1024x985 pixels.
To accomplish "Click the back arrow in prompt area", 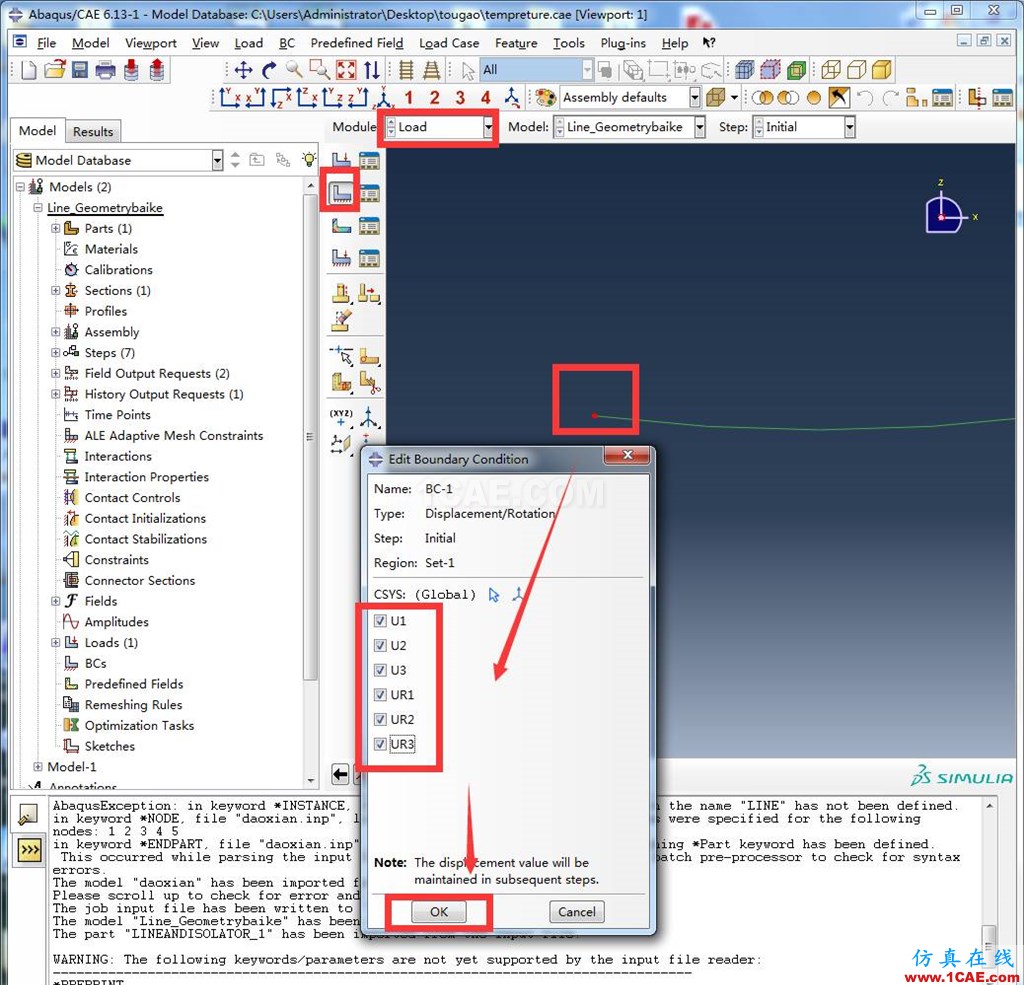I will tap(340, 775).
